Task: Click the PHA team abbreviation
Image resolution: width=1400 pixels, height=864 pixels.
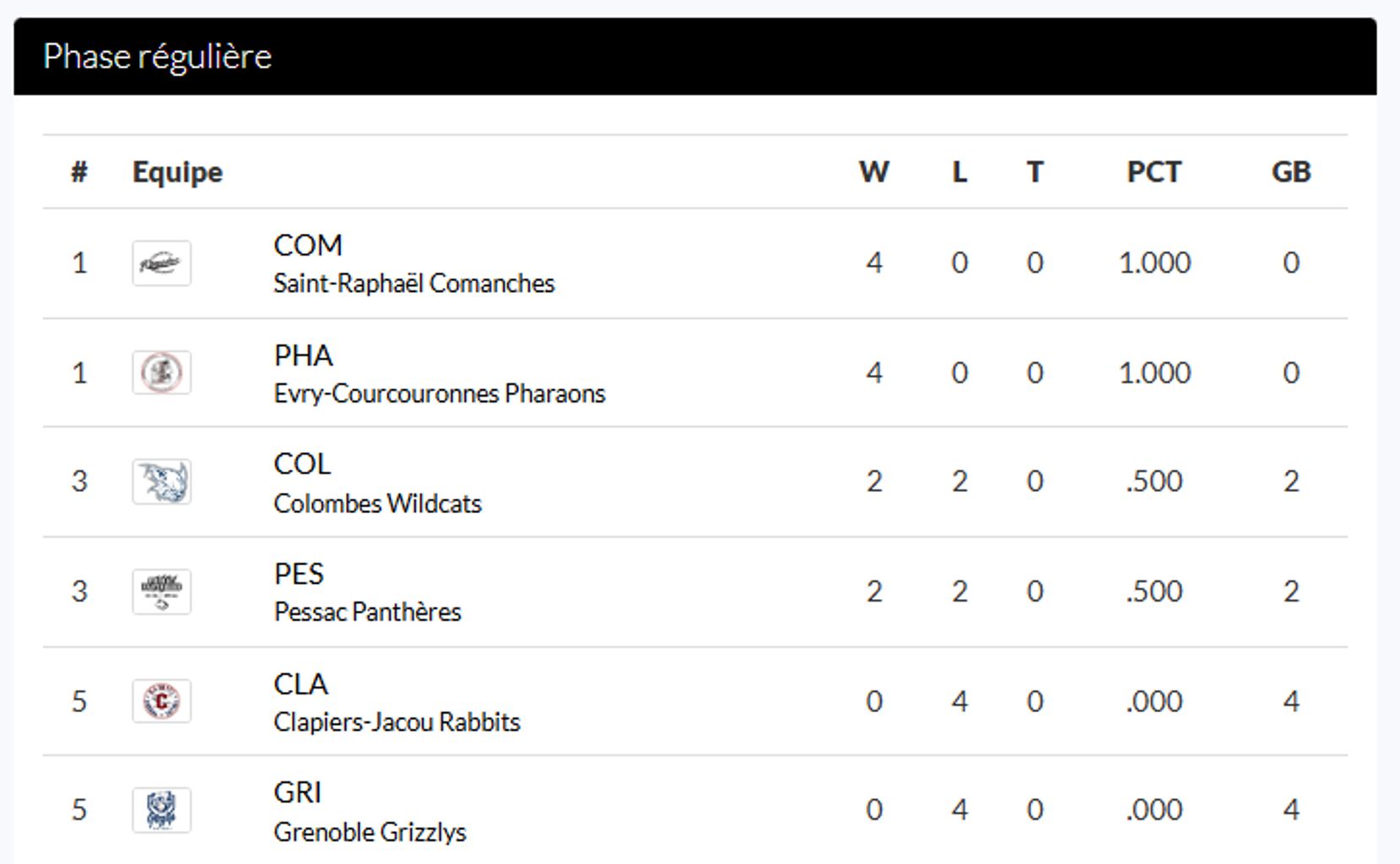Action: pyautogui.click(x=303, y=355)
